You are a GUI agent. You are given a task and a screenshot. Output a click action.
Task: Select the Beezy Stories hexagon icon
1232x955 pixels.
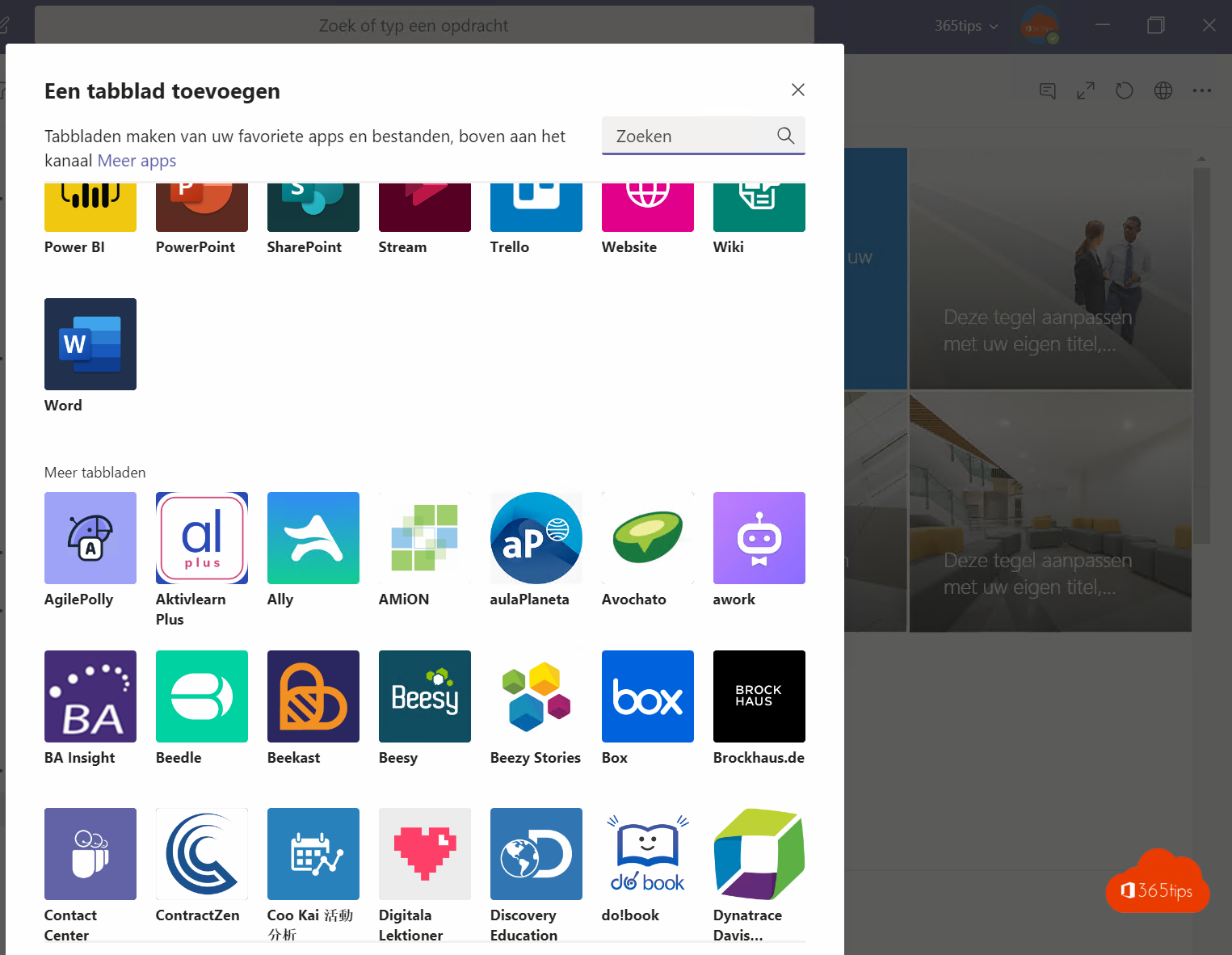[x=536, y=696]
